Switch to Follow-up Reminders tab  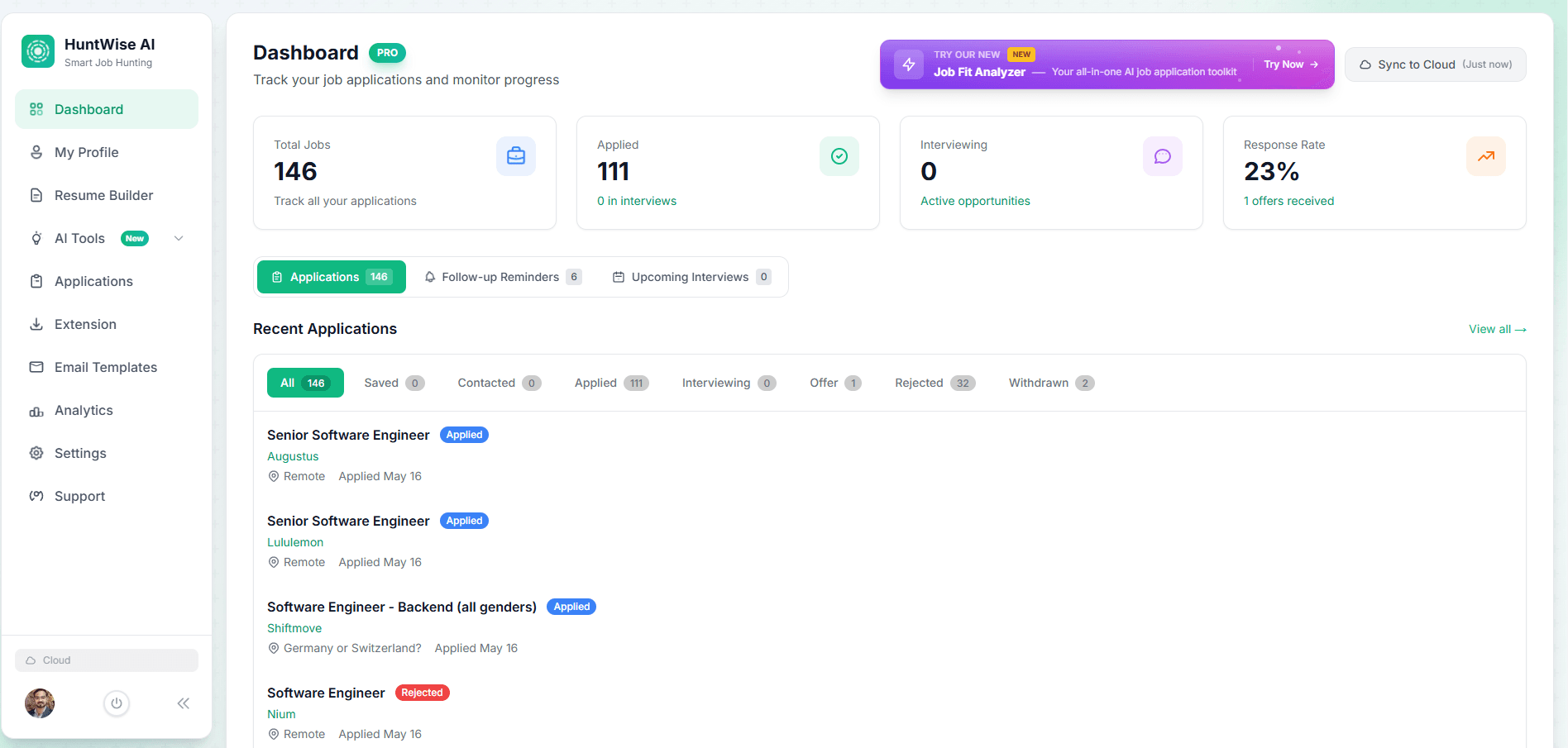coord(503,277)
